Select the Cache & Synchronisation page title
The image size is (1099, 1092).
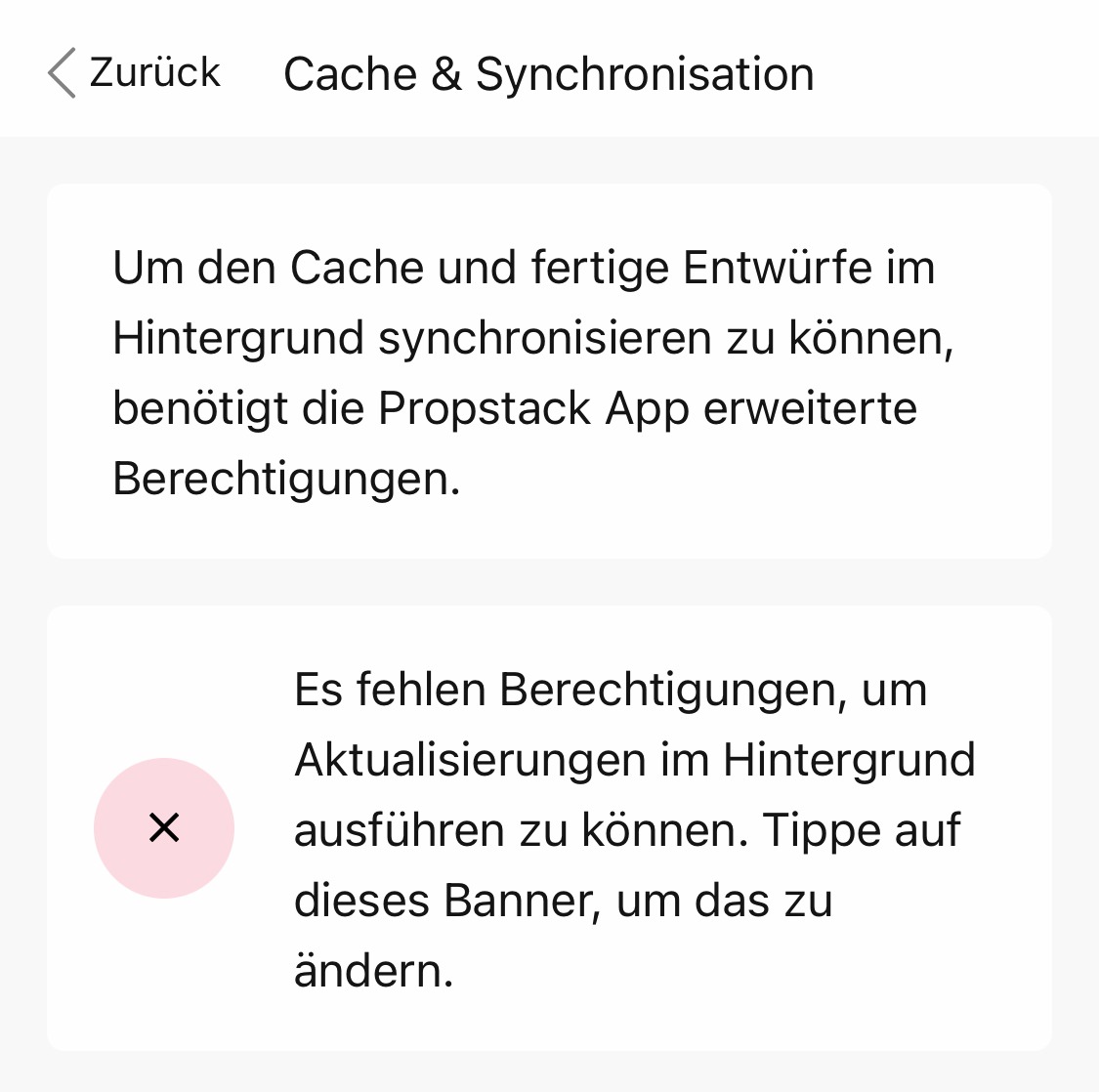(x=549, y=74)
